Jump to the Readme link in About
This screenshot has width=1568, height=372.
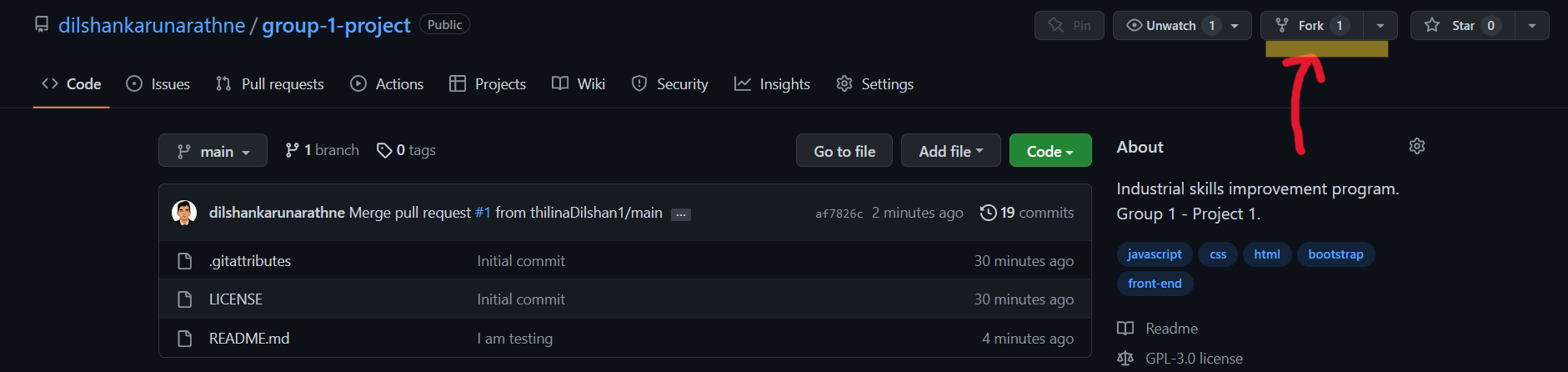pyautogui.click(x=1157, y=328)
